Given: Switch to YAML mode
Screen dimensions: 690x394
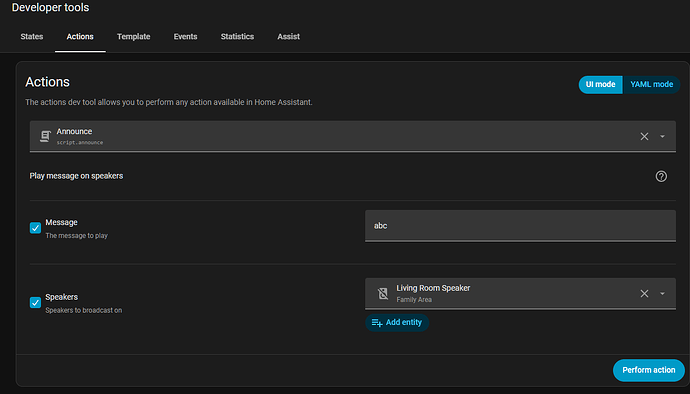Looking at the screenshot, I should [651, 85].
